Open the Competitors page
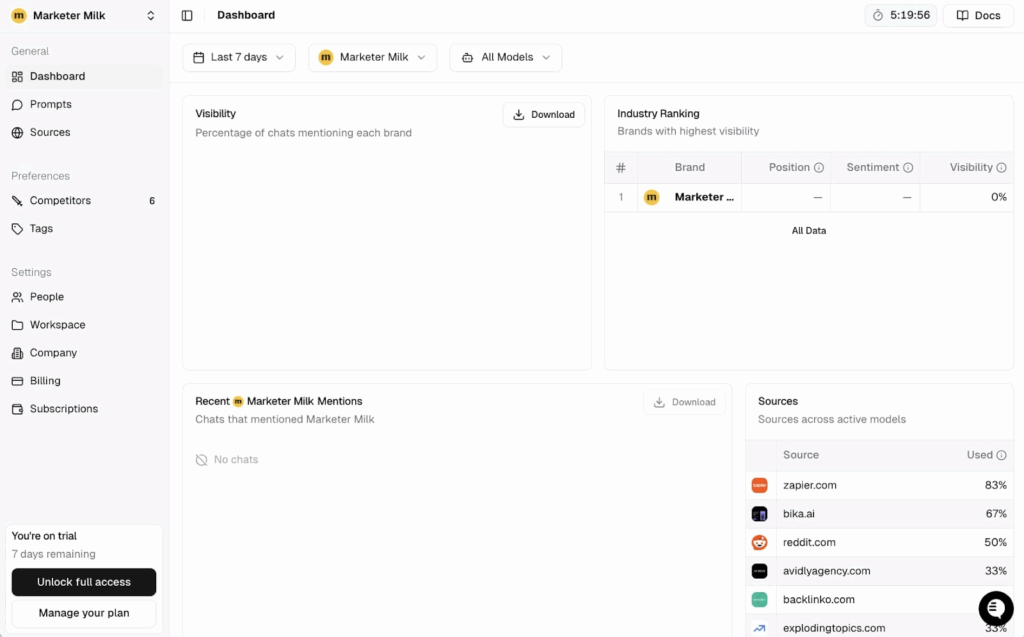Screen dimensions: 1024x637 pos(60,201)
